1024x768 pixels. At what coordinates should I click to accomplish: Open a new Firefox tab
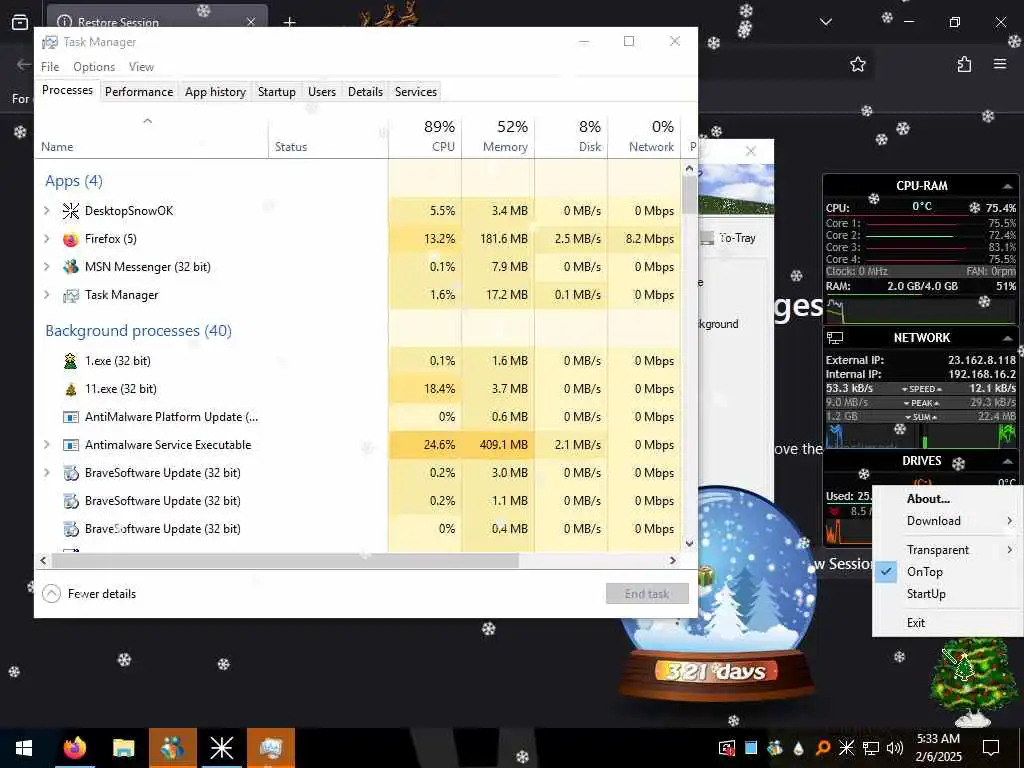(x=289, y=22)
